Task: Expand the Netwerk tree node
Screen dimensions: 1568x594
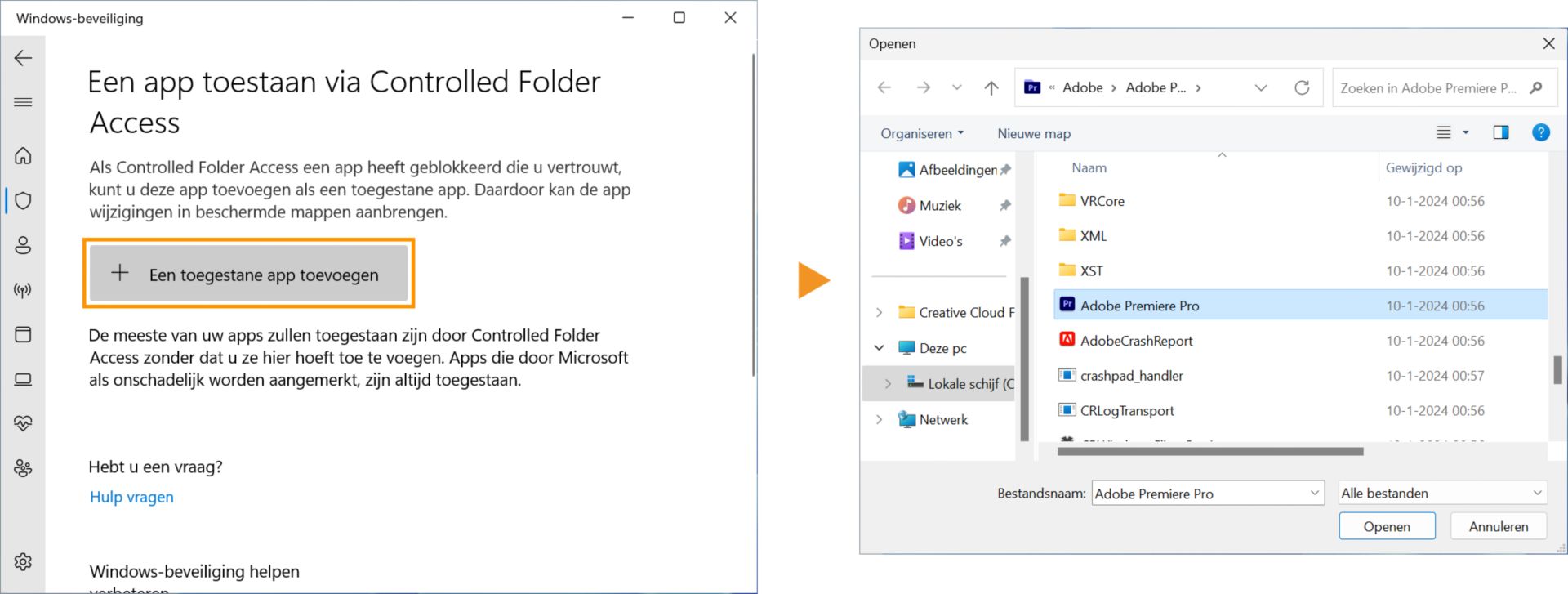Action: [x=879, y=419]
